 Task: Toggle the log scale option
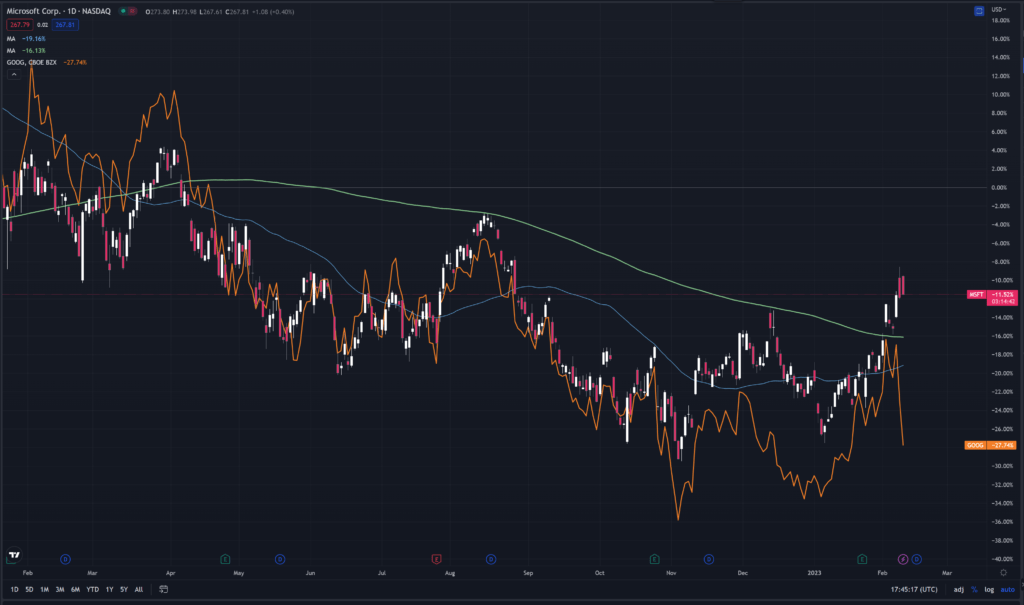tap(989, 589)
